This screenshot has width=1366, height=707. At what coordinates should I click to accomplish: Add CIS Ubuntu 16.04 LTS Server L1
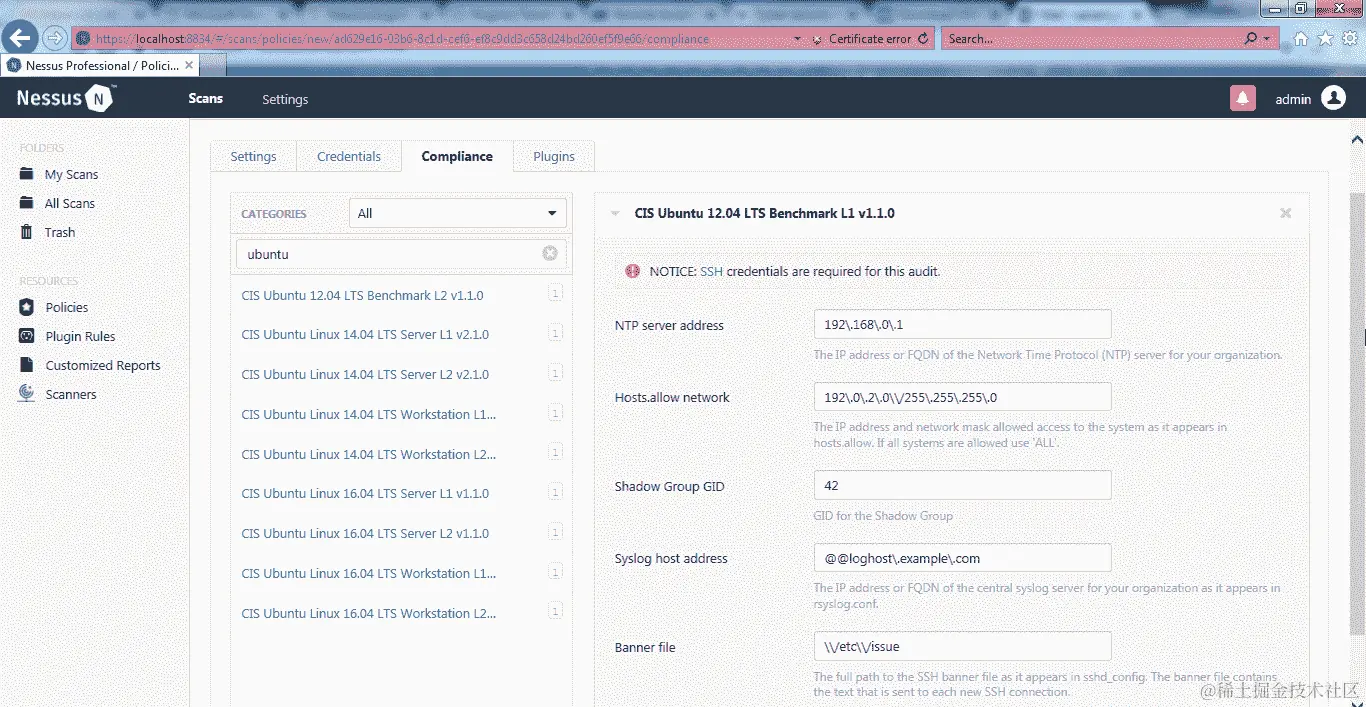click(365, 493)
